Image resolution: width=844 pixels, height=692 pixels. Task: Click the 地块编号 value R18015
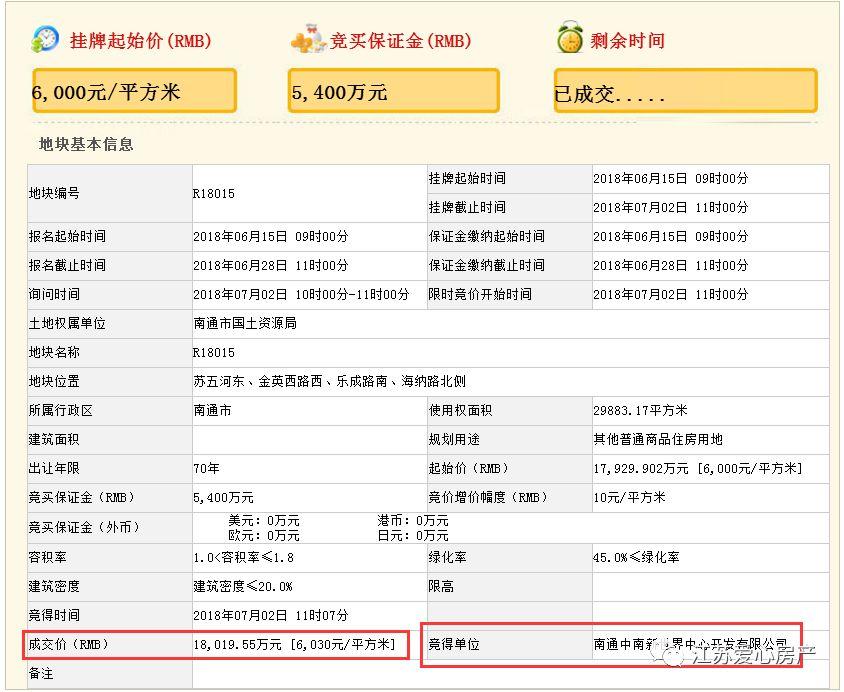[213, 192]
